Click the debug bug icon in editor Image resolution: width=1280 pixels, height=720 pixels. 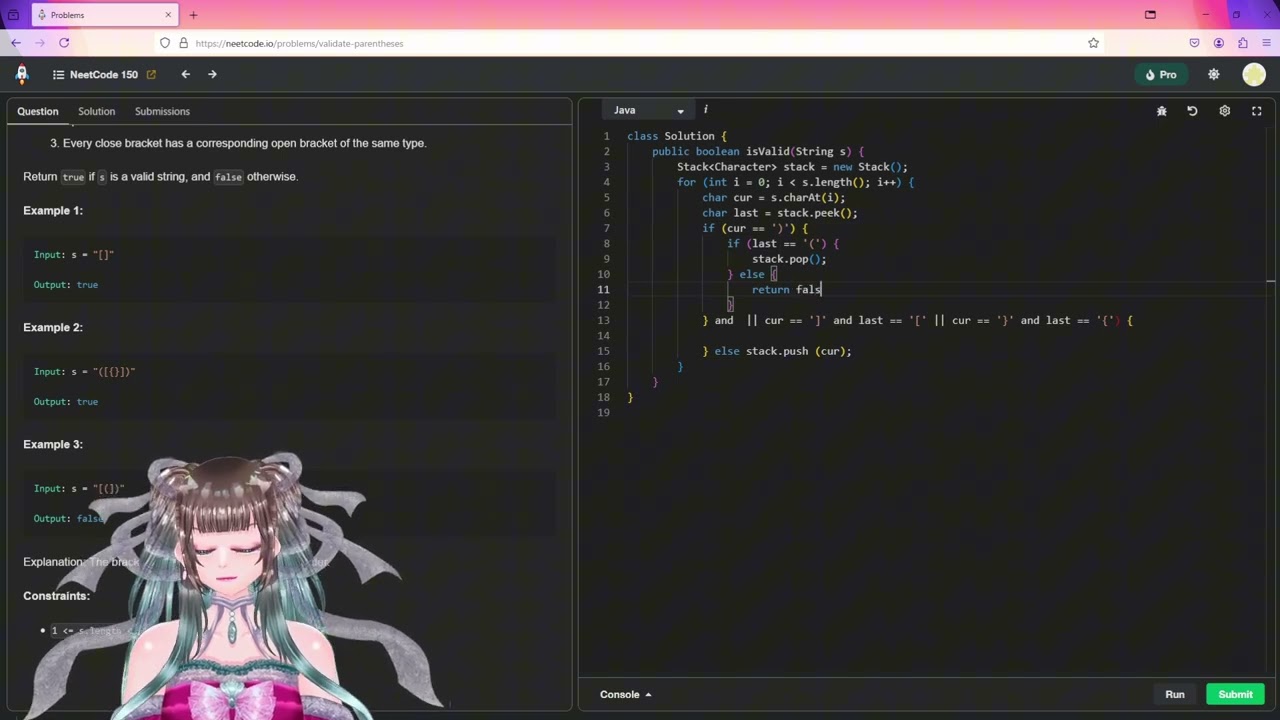(1162, 111)
